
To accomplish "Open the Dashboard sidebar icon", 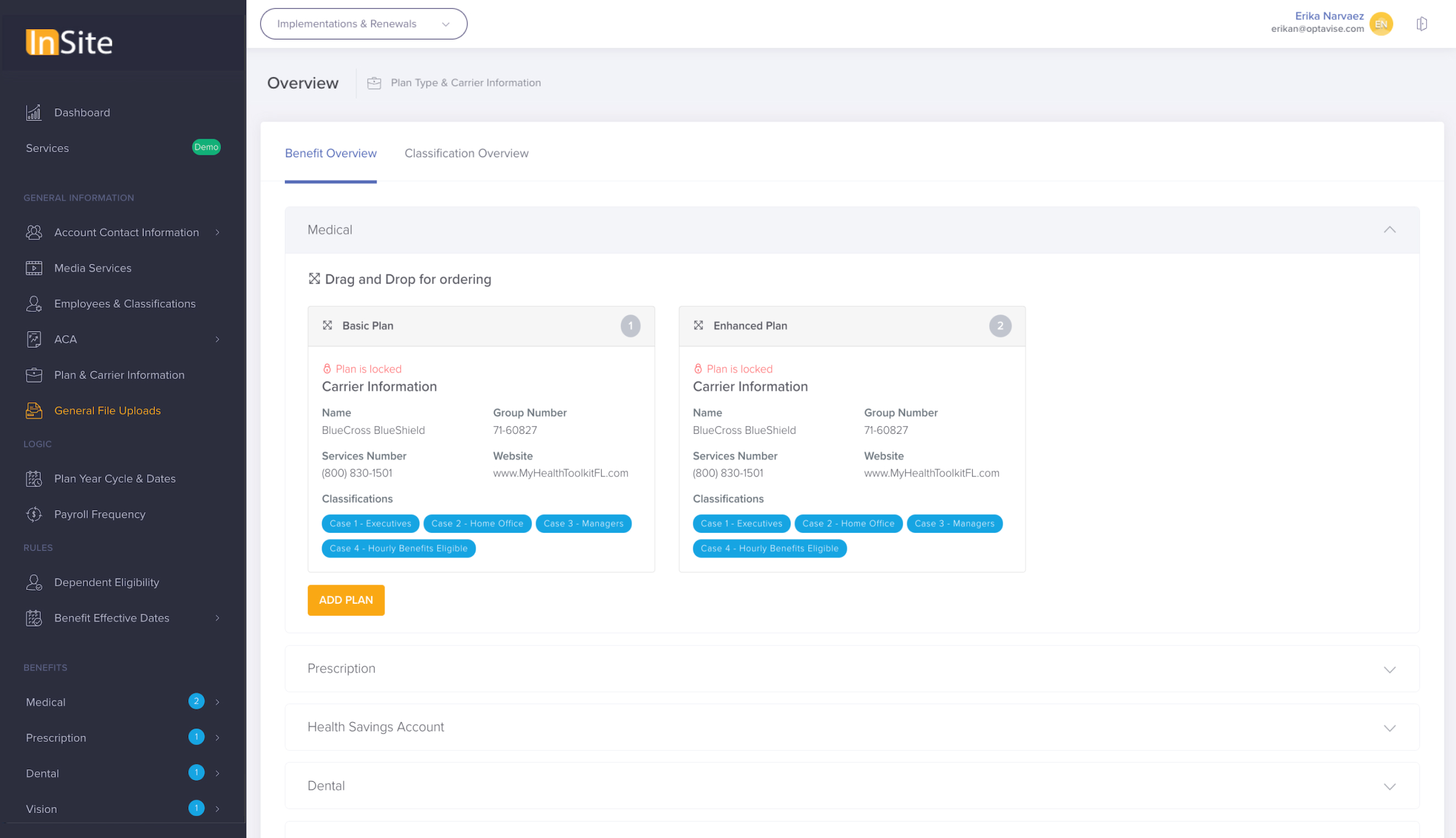I will click(x=35, y=112).
